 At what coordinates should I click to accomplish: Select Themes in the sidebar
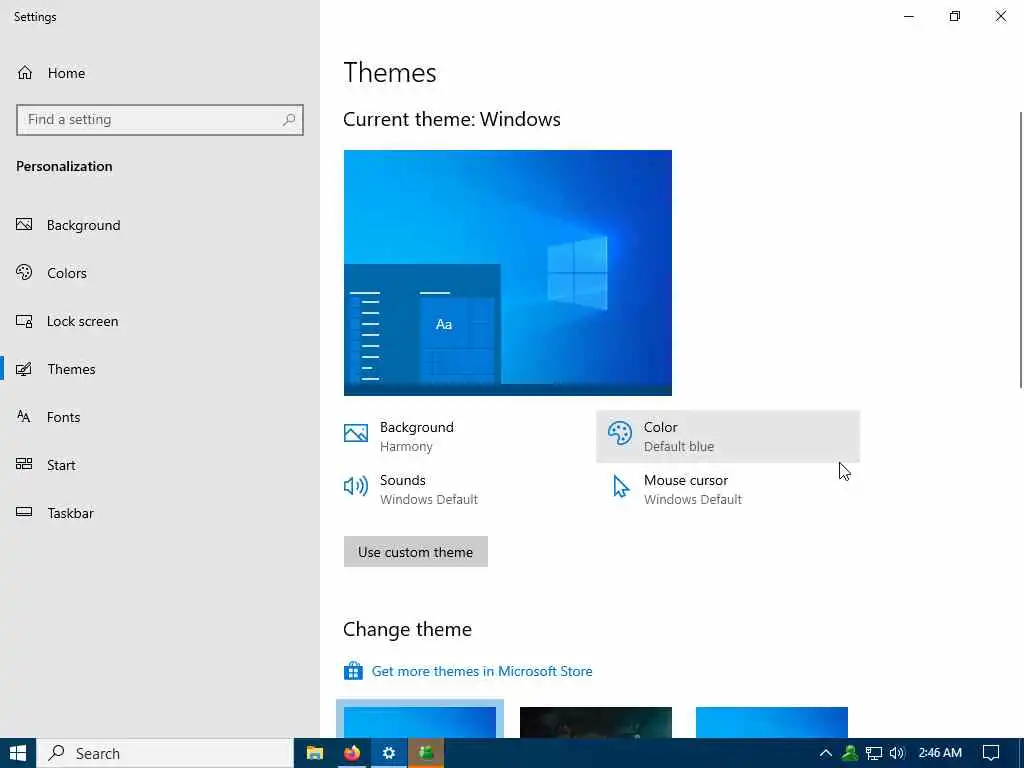tap(160, 369)
